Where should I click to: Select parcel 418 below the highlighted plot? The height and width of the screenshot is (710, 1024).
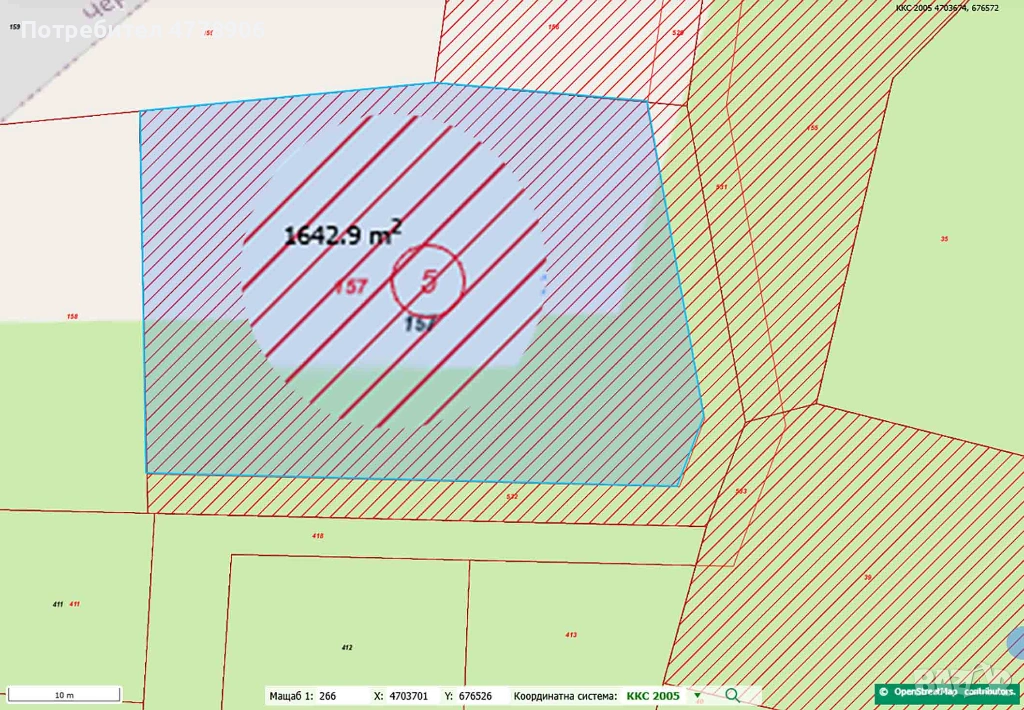(x=318, y=536)
